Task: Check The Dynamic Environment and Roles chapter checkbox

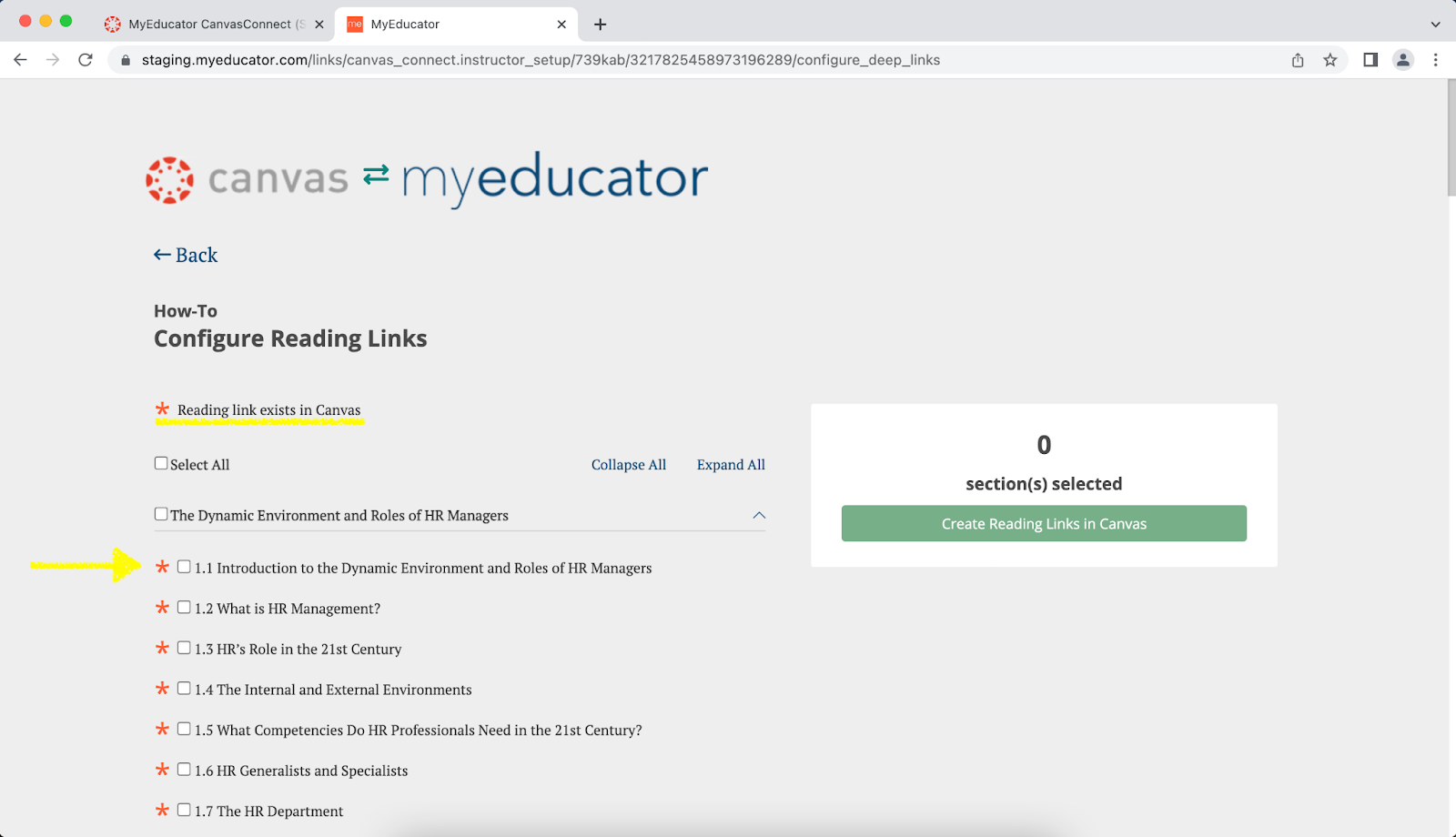Action: [x=161, y=514]
